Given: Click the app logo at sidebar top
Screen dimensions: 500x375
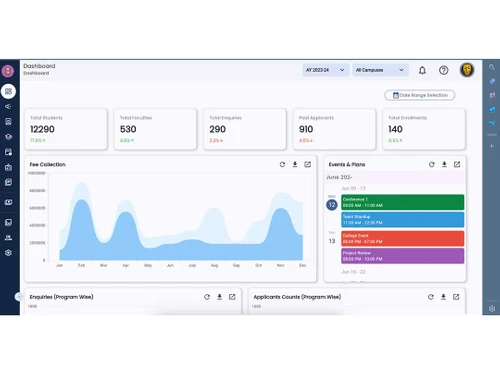Looking at the screenshot, I should pyautogui.click(x=8, y=71).
